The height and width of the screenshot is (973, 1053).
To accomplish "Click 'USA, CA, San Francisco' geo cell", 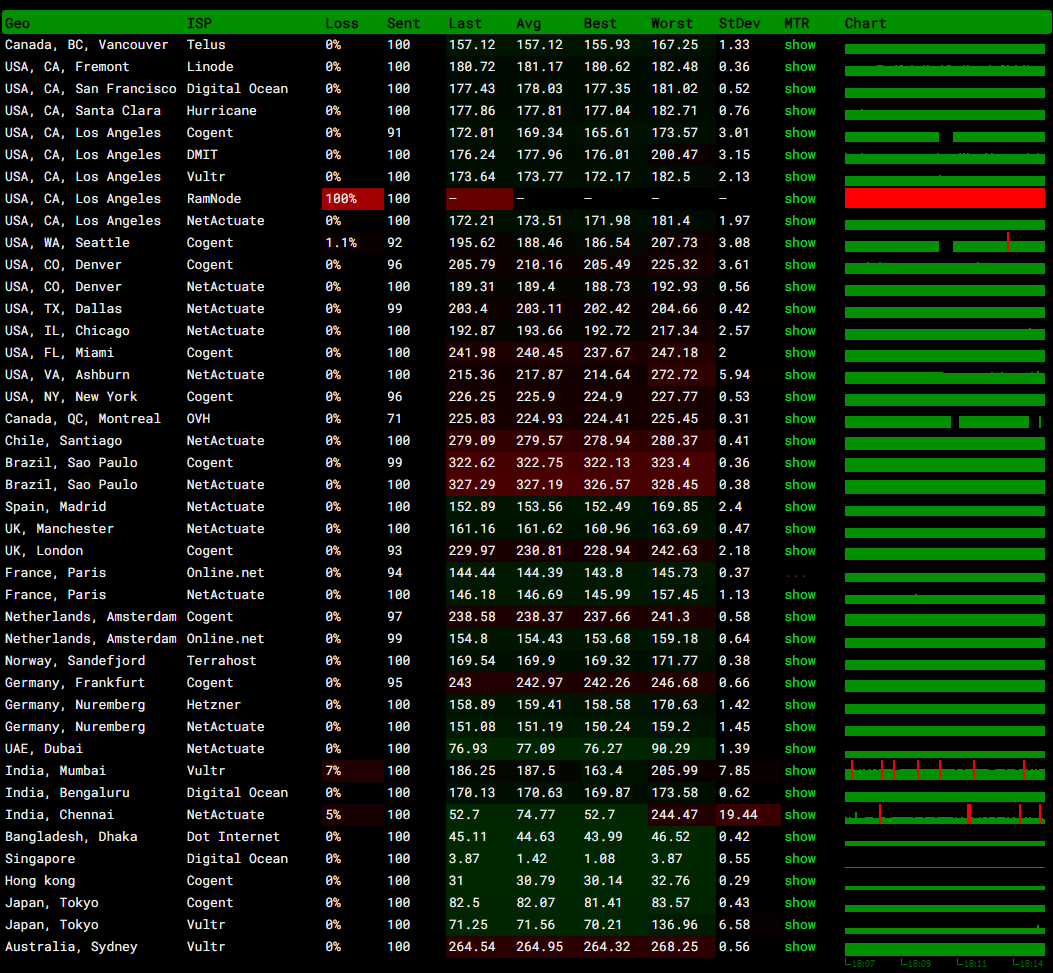I will pos(91,89).
